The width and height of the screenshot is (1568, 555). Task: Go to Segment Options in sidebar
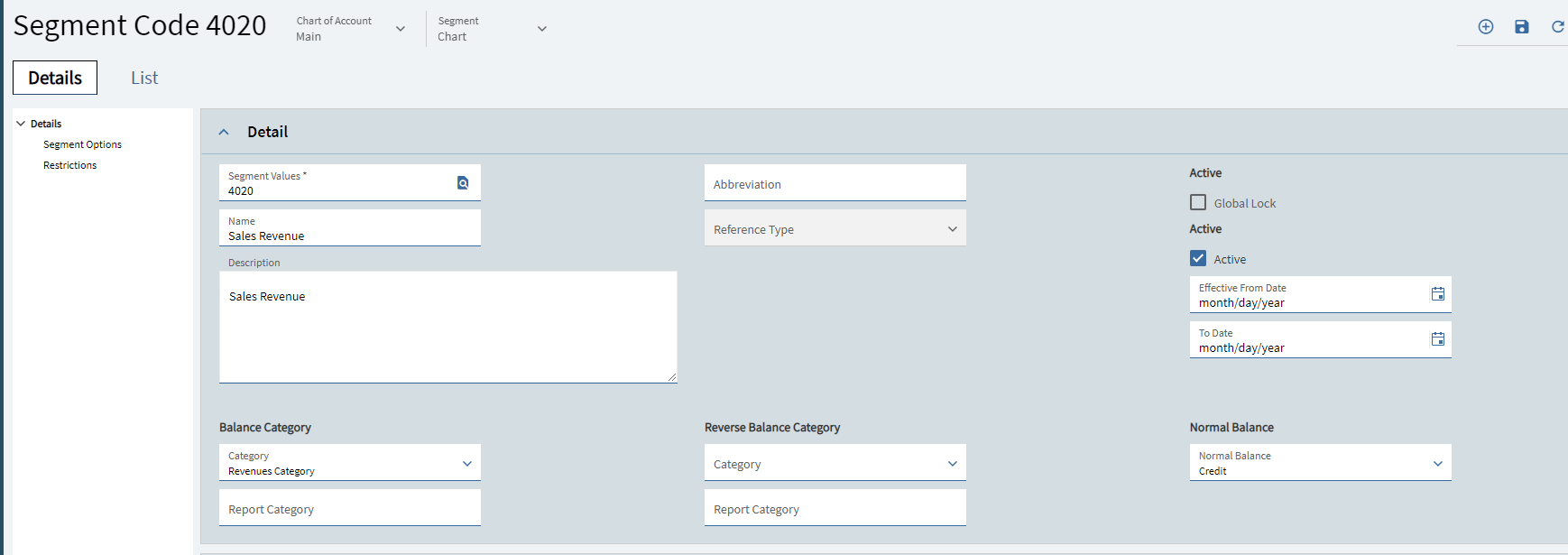click(x=82, y=144)
